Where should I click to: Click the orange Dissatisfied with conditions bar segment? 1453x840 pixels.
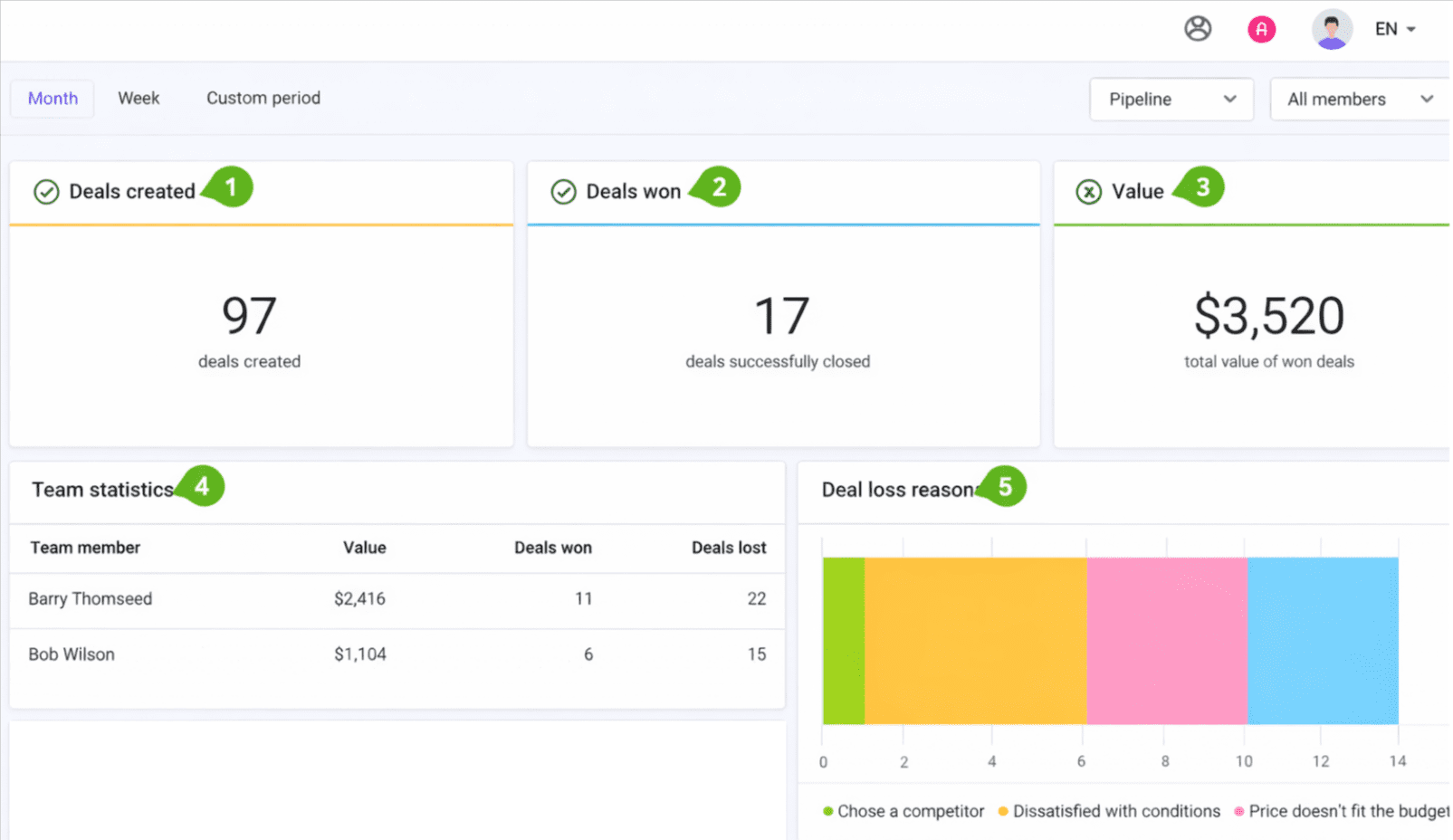[975, 641]
